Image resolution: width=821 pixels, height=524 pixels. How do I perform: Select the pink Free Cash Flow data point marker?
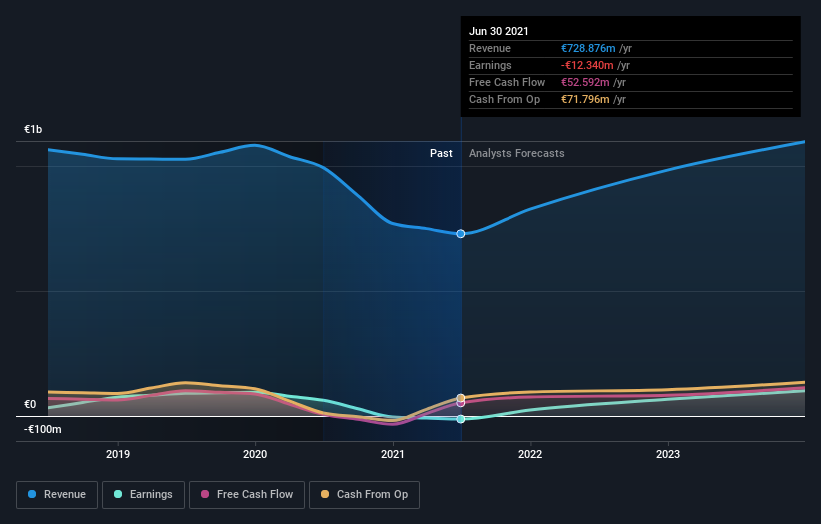pos(461,403)
